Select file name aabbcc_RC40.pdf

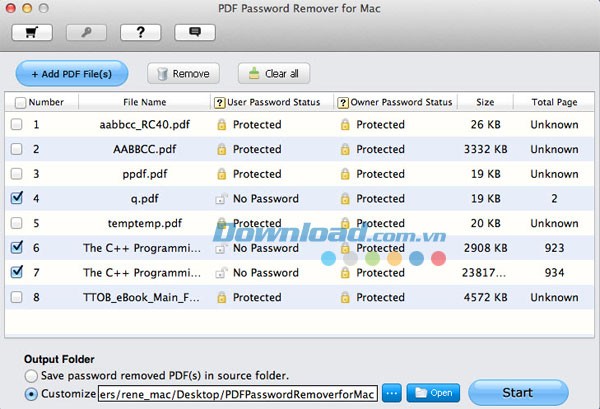[x=145, y=125]
